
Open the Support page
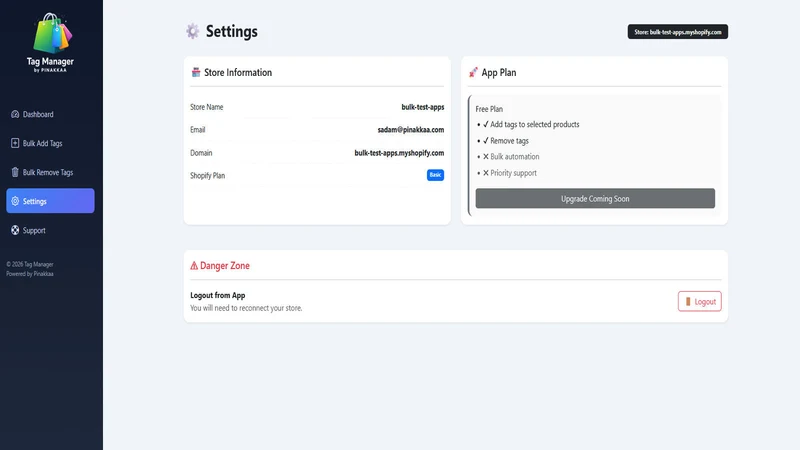click(50, 230)
